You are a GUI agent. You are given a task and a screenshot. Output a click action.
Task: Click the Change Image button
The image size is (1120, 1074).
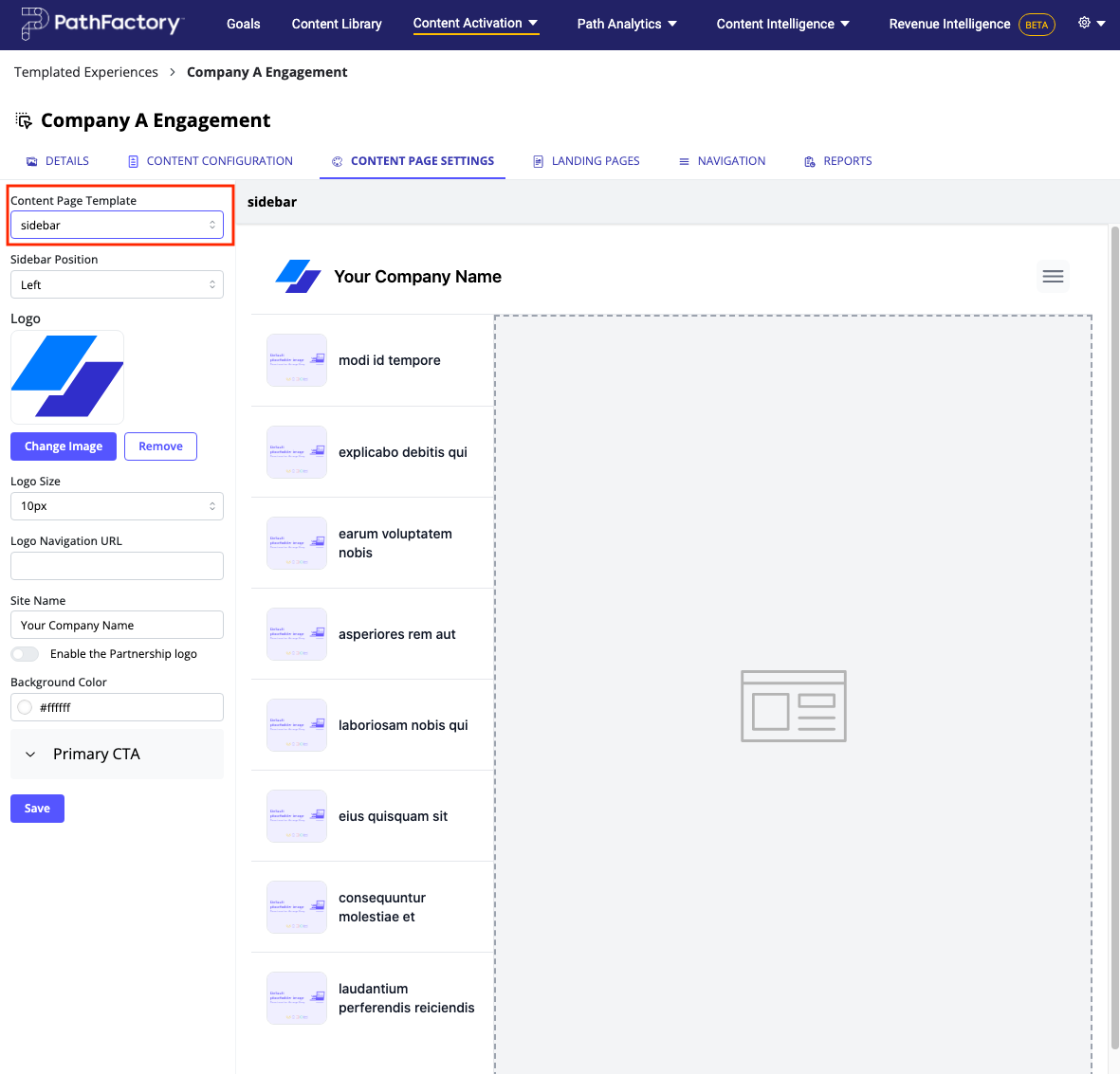pos(63,446)
